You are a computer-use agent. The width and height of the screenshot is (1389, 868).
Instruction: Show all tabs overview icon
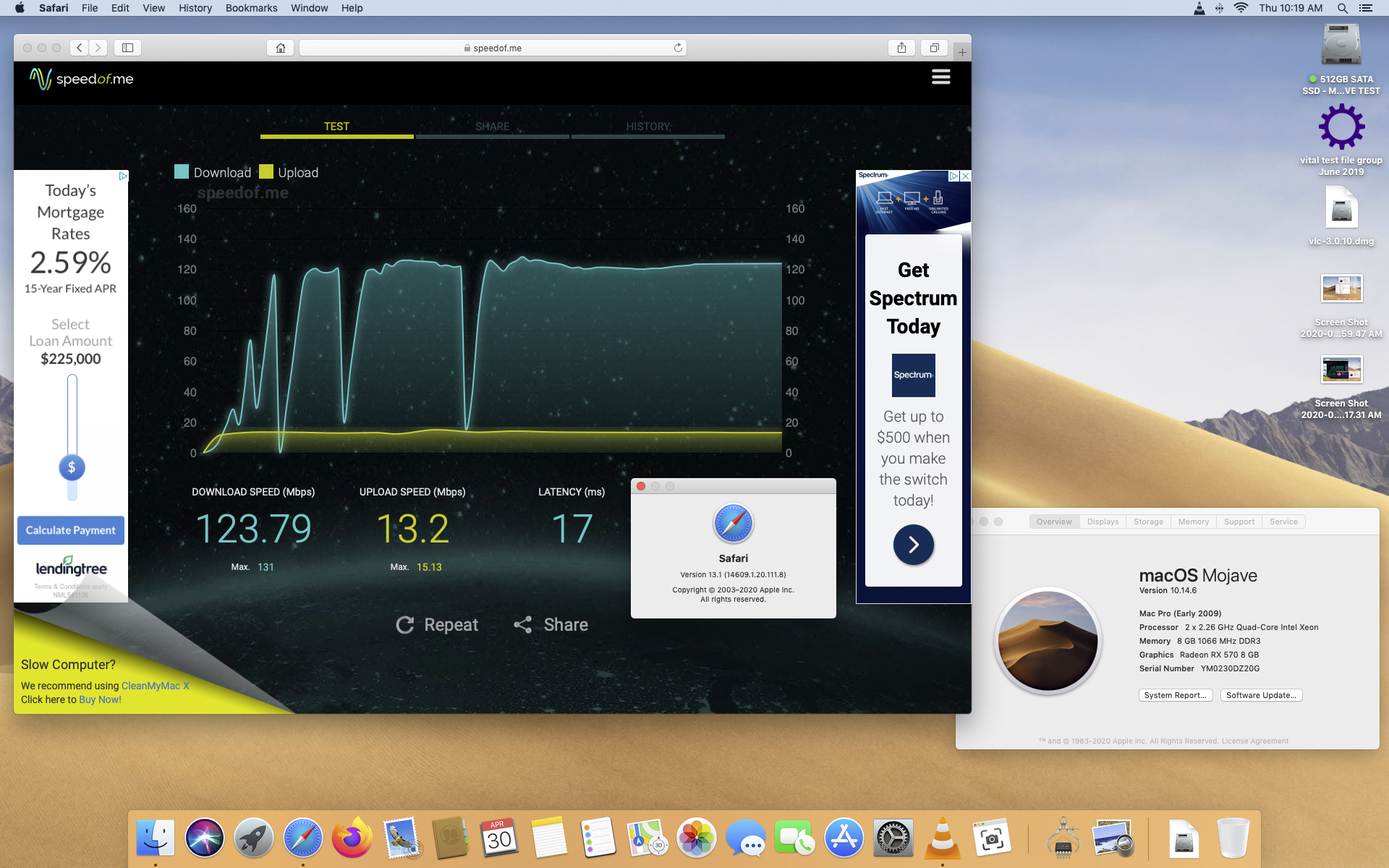pos(934,48)
